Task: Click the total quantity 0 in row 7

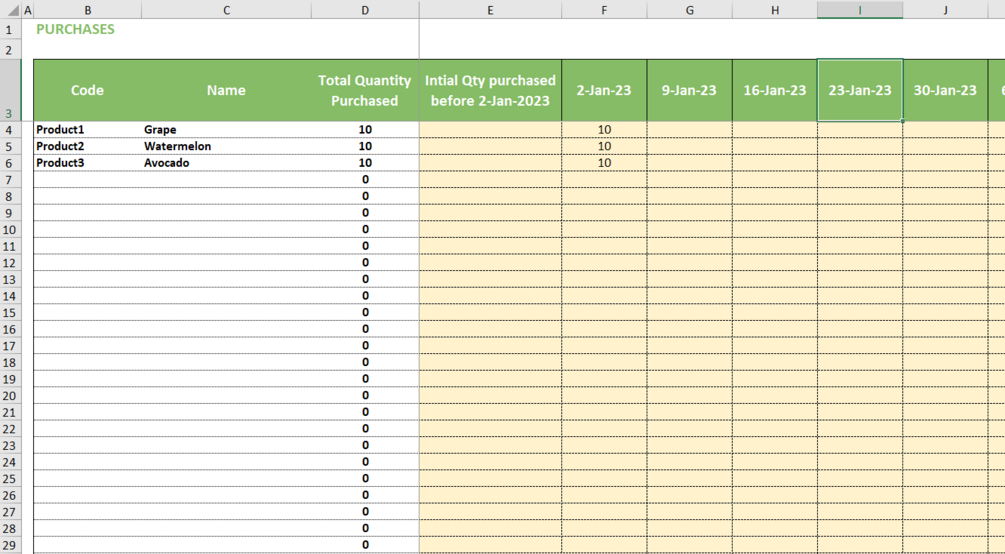Action: click(365, 180)
